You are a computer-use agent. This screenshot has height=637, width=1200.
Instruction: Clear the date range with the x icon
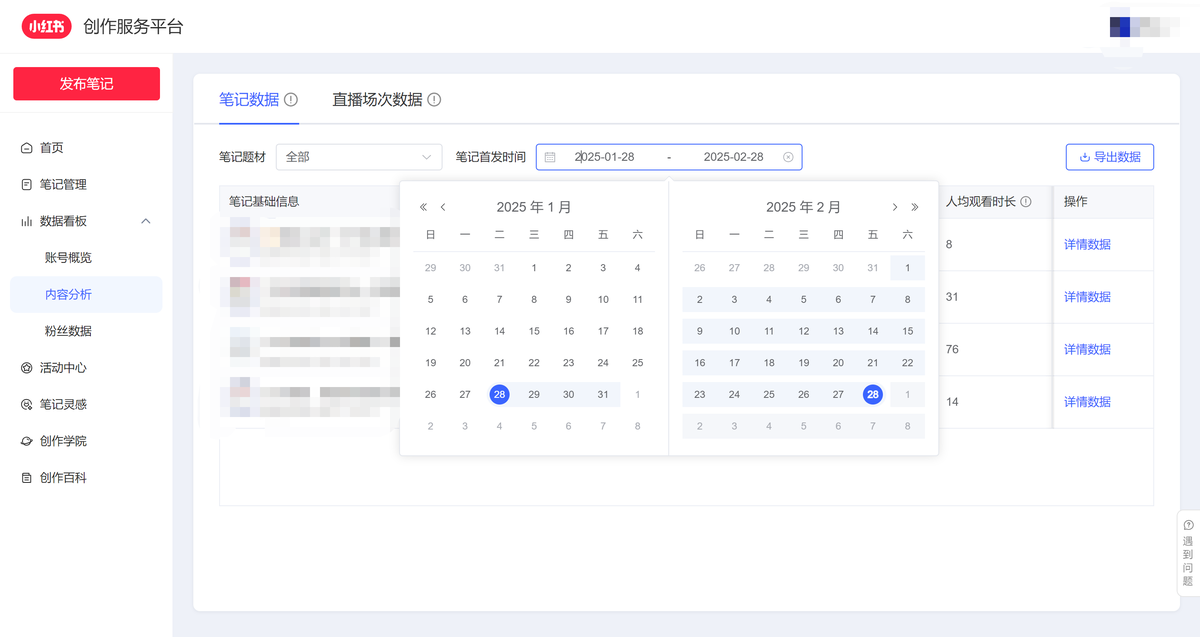point(789,157)
